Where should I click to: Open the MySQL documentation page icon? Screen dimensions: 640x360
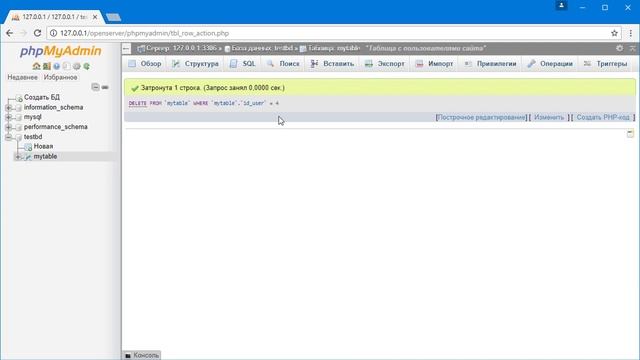tap(67, 66)
